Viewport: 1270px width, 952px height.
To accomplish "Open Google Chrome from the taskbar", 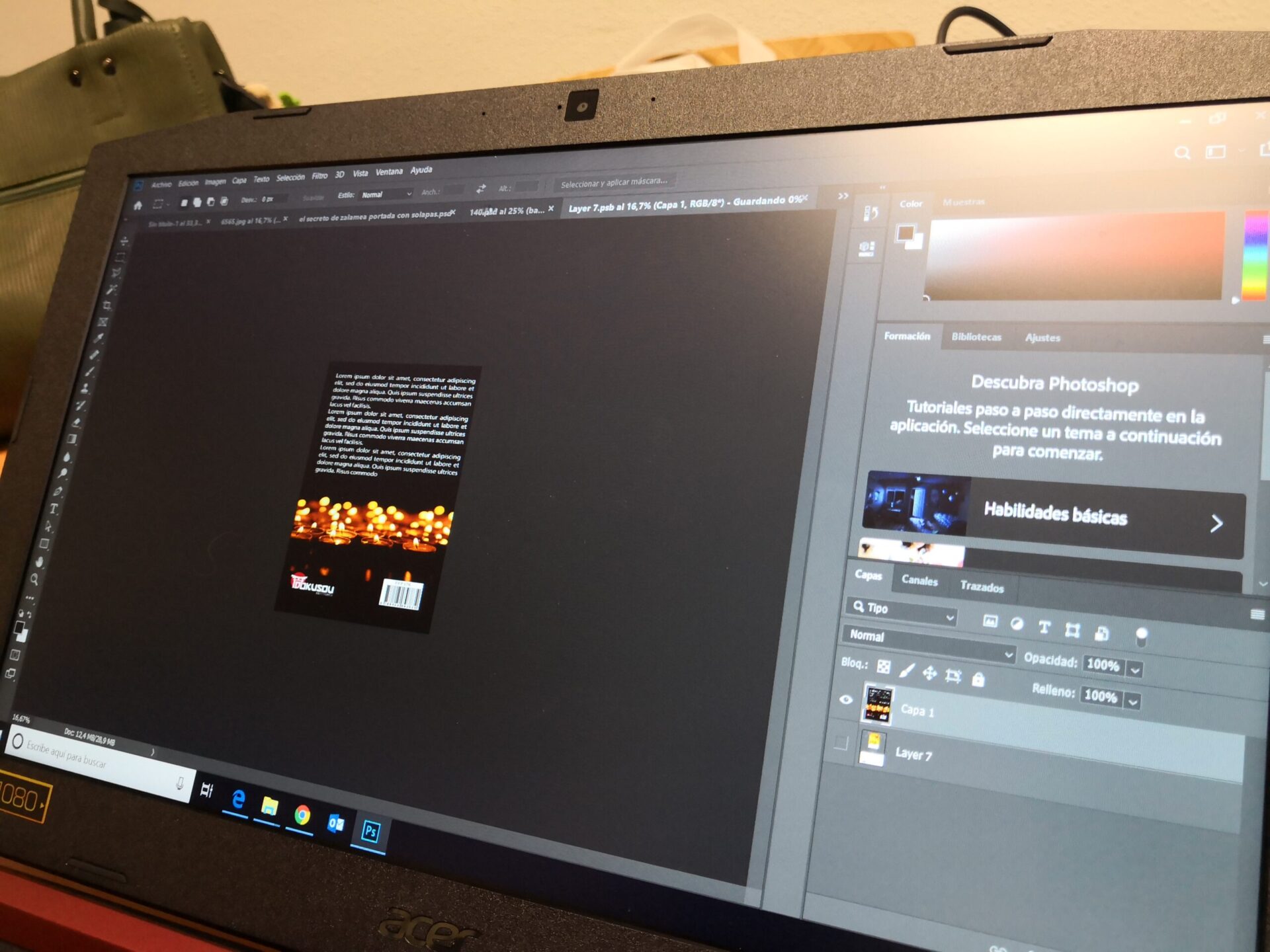I will (302, 814).
